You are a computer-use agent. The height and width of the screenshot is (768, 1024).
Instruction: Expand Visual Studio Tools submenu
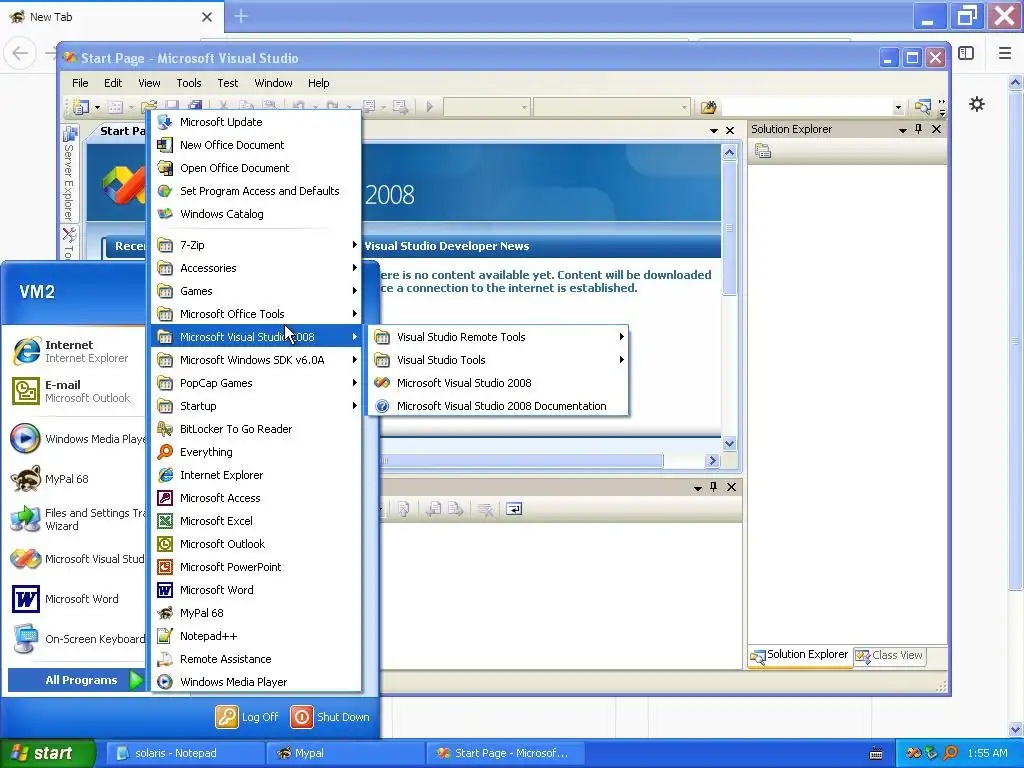pyautogui.click(x=499, y=360)
